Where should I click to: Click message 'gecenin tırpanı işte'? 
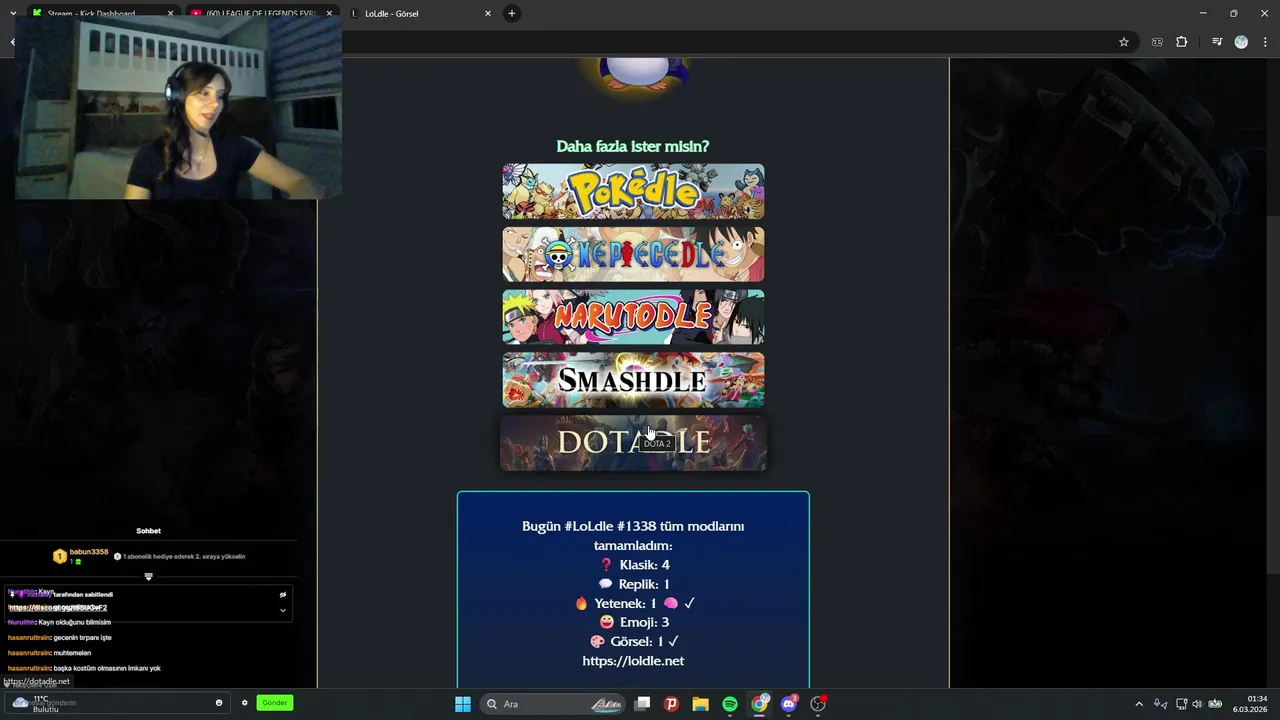pyautogui.click(x=83, y=638)
